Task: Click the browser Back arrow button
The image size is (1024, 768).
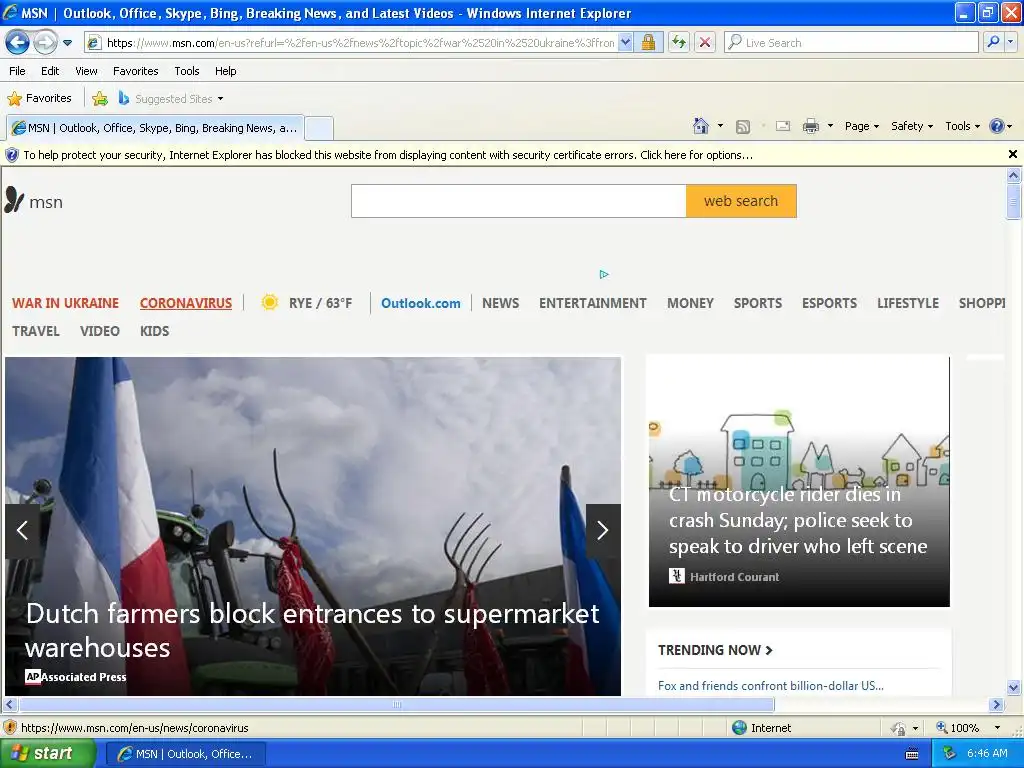Action: point(18,43)
